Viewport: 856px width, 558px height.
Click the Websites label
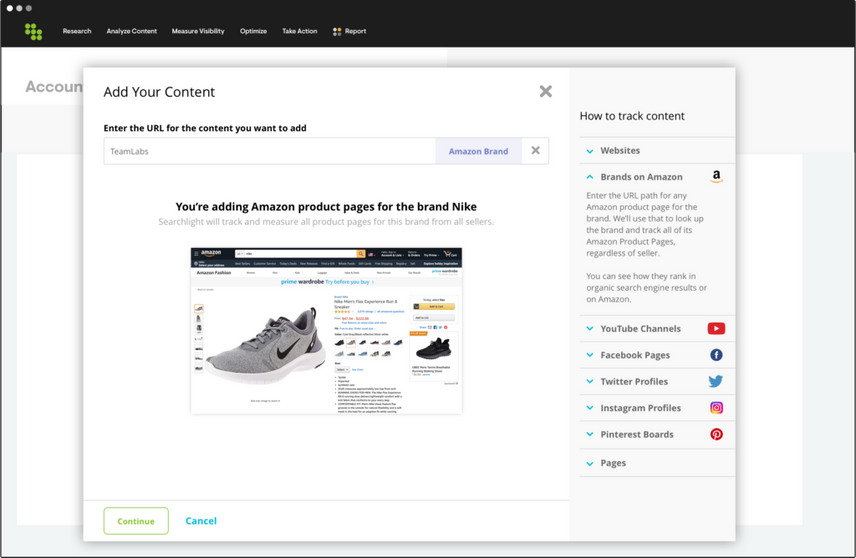(x=620, y=151)
